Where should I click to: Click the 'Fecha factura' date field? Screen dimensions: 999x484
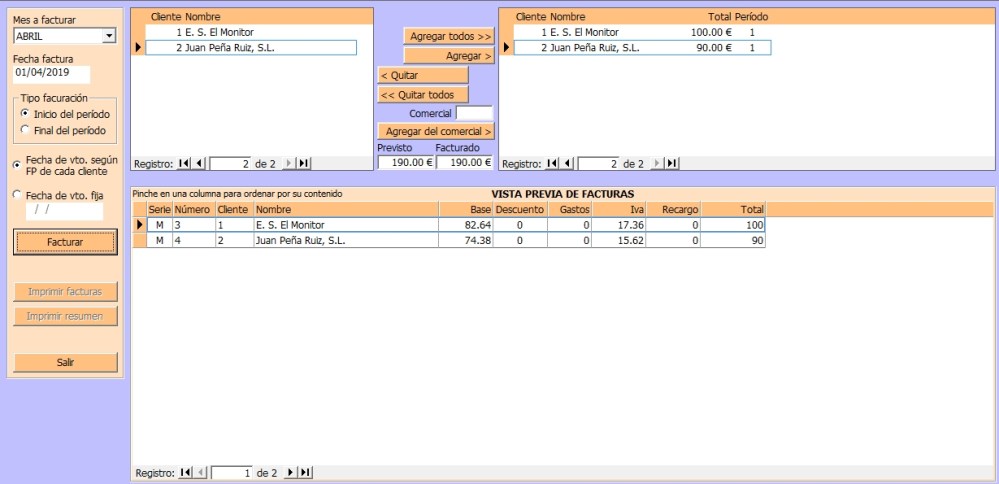pyautogui.click(x=51, y=74)
